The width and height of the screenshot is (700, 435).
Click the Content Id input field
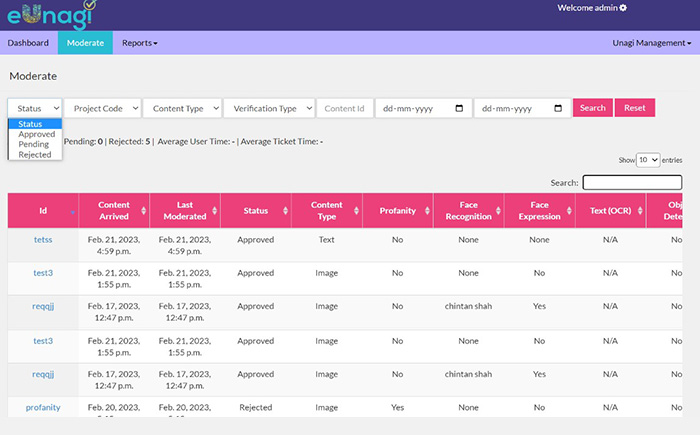tap(345, 108)
